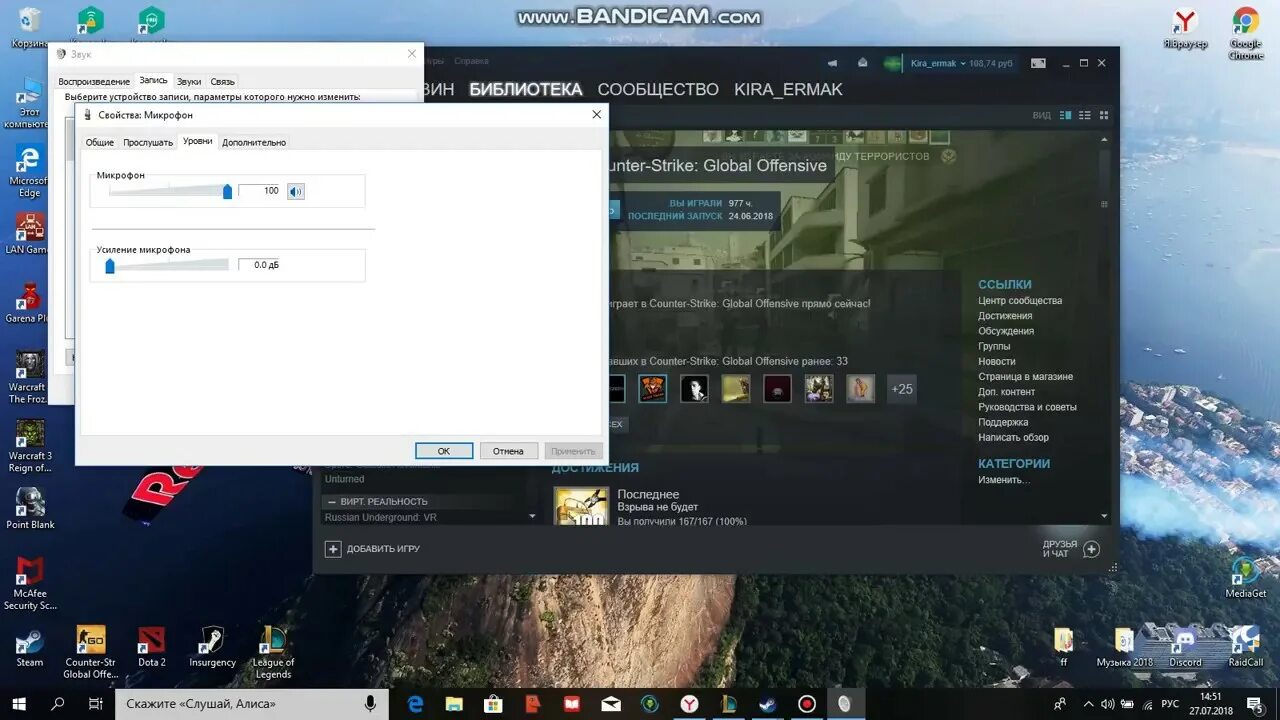1280x720 pixels.
Task: Click the Написать обзор link
Action: point(1013,437)
